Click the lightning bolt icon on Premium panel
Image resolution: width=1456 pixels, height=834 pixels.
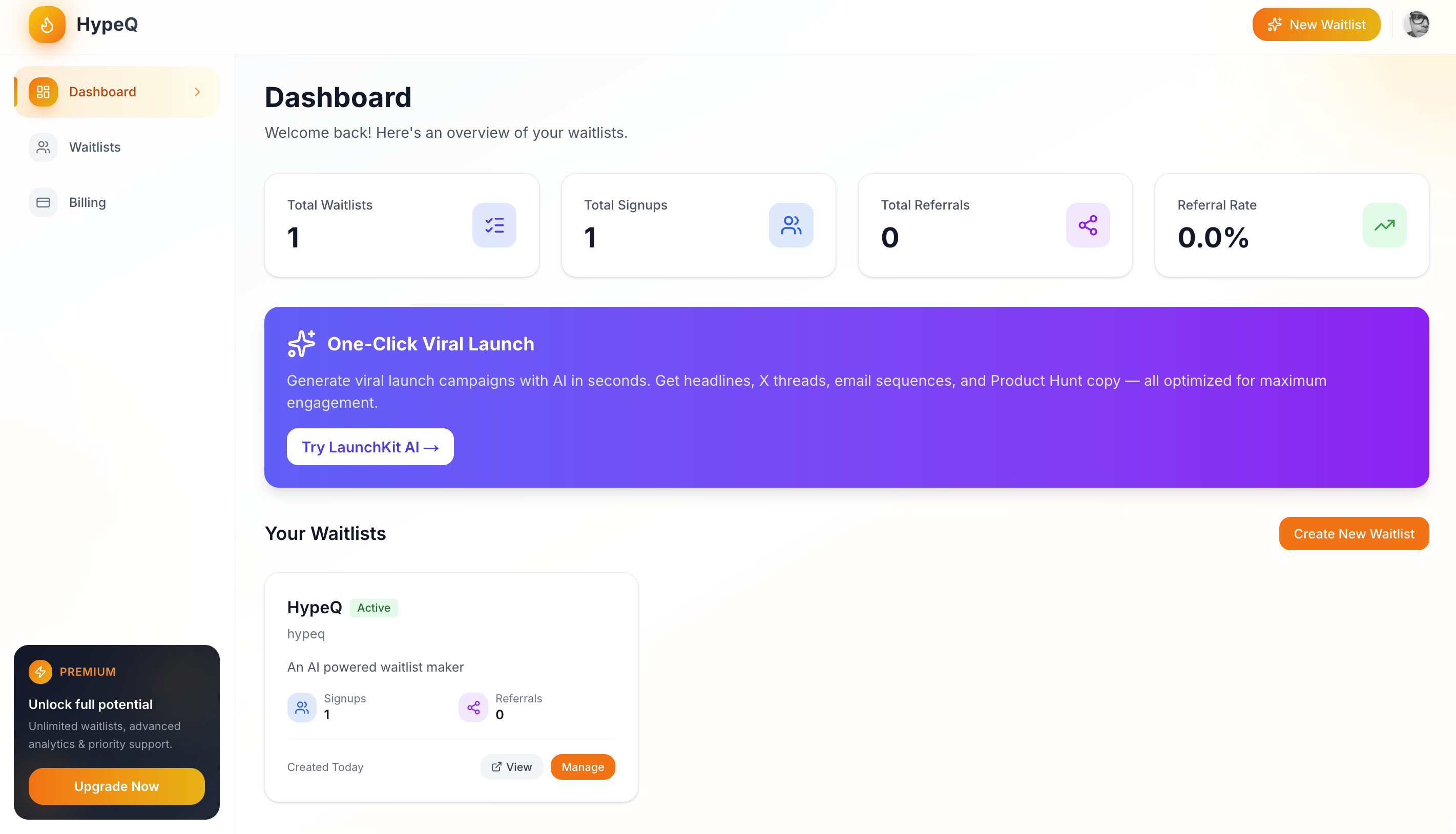40,671
